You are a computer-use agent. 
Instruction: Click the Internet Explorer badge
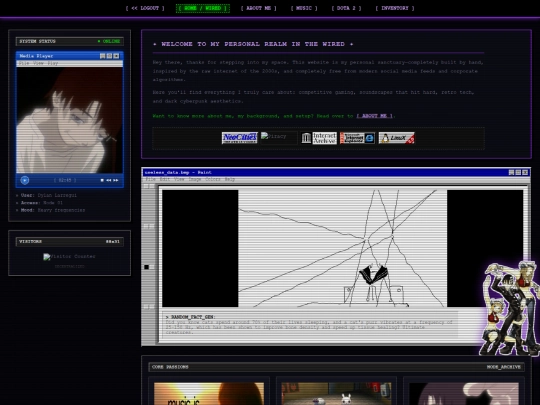357,138
